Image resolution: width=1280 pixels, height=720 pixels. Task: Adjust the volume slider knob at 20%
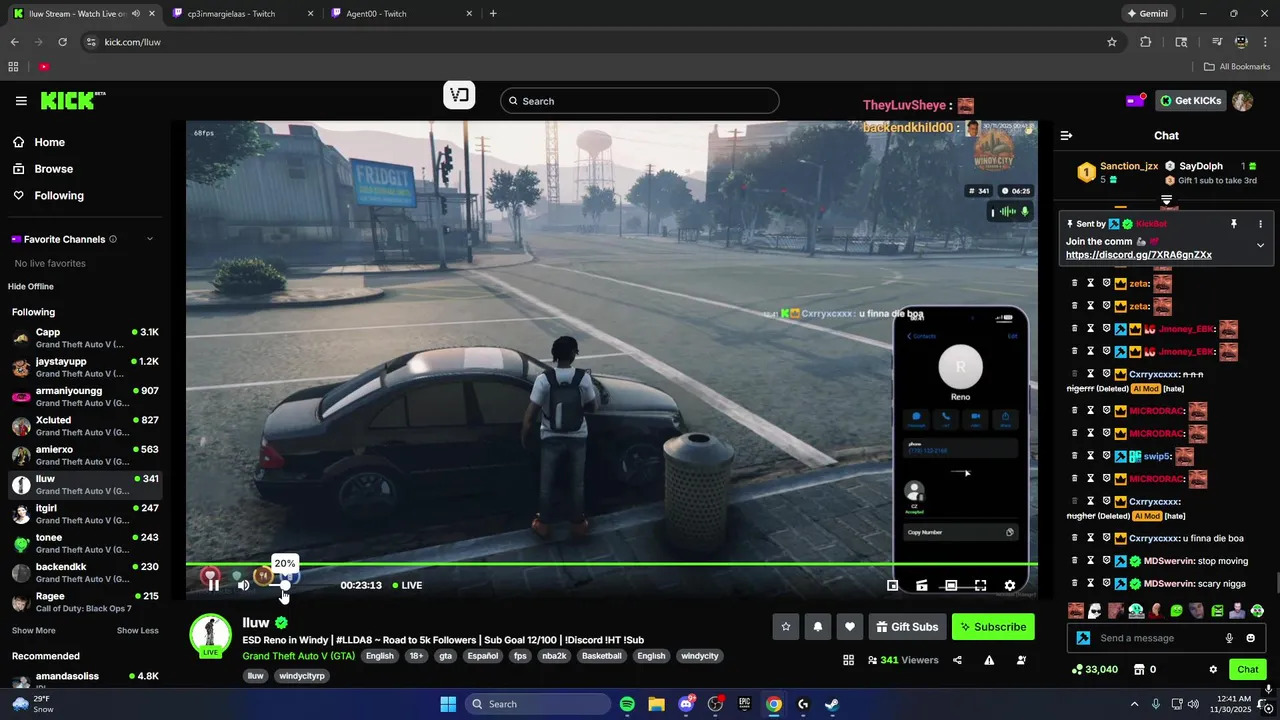click(285, 585)
